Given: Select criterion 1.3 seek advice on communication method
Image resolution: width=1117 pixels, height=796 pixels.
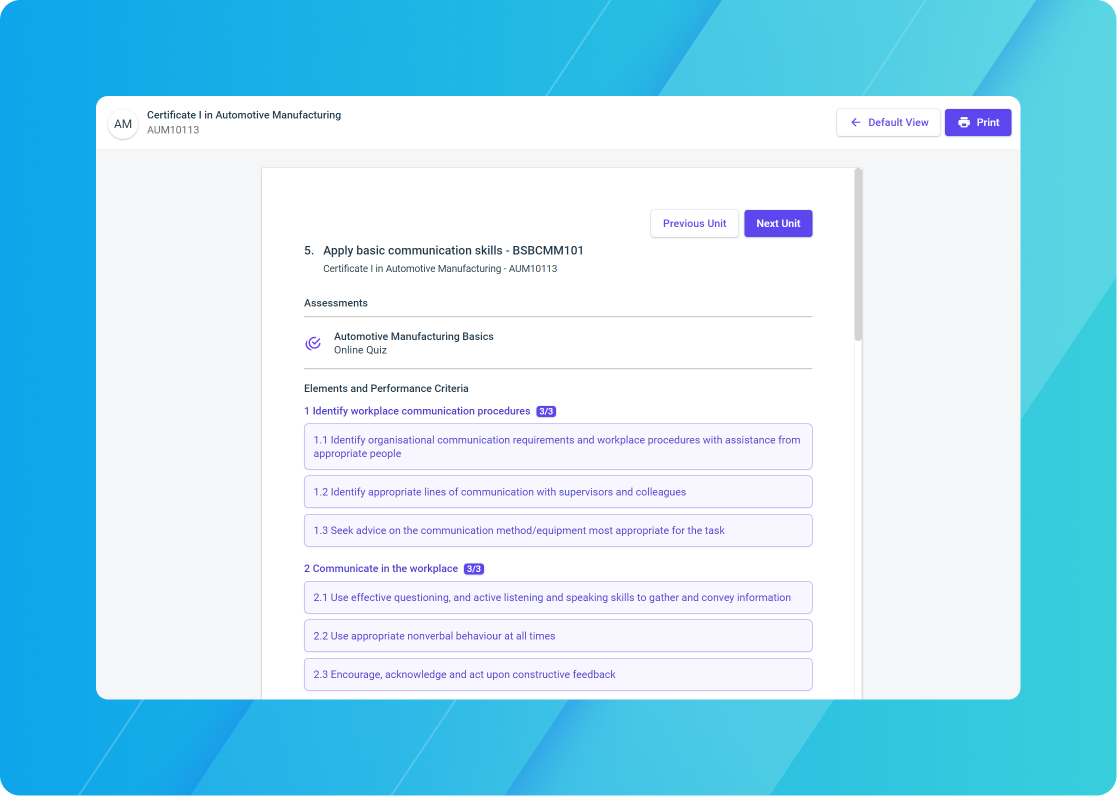Looking at the screenshot, I should click(x=558, y=530).
